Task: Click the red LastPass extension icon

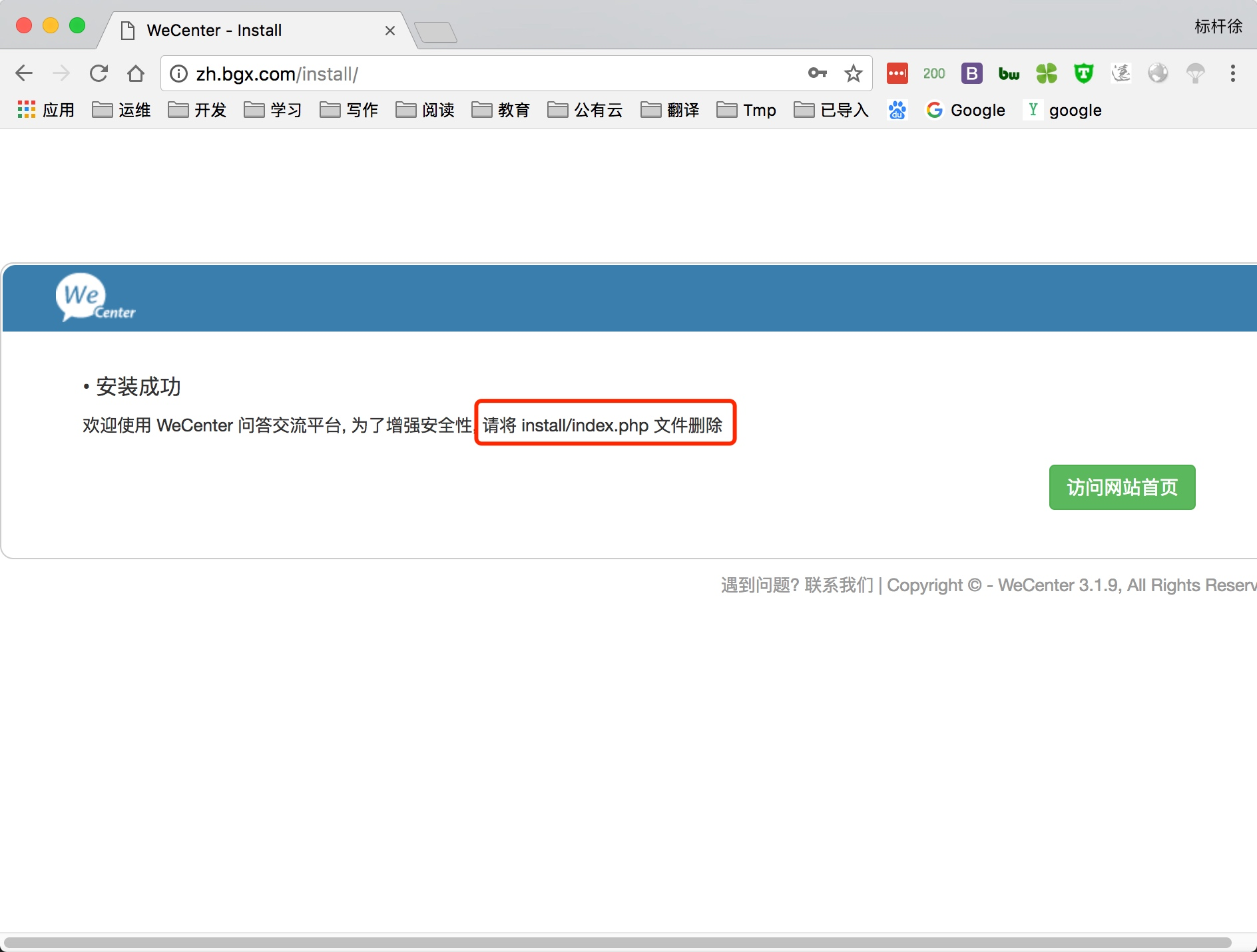Action: (x=897, y=73)
